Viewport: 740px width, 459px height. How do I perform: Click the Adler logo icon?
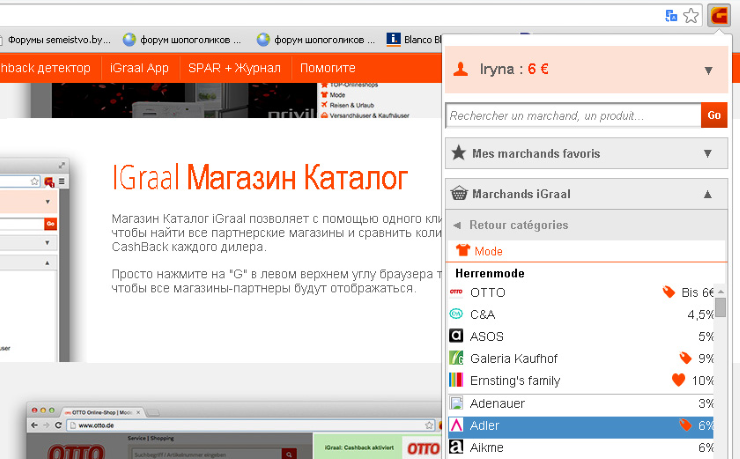click(456, 426)
